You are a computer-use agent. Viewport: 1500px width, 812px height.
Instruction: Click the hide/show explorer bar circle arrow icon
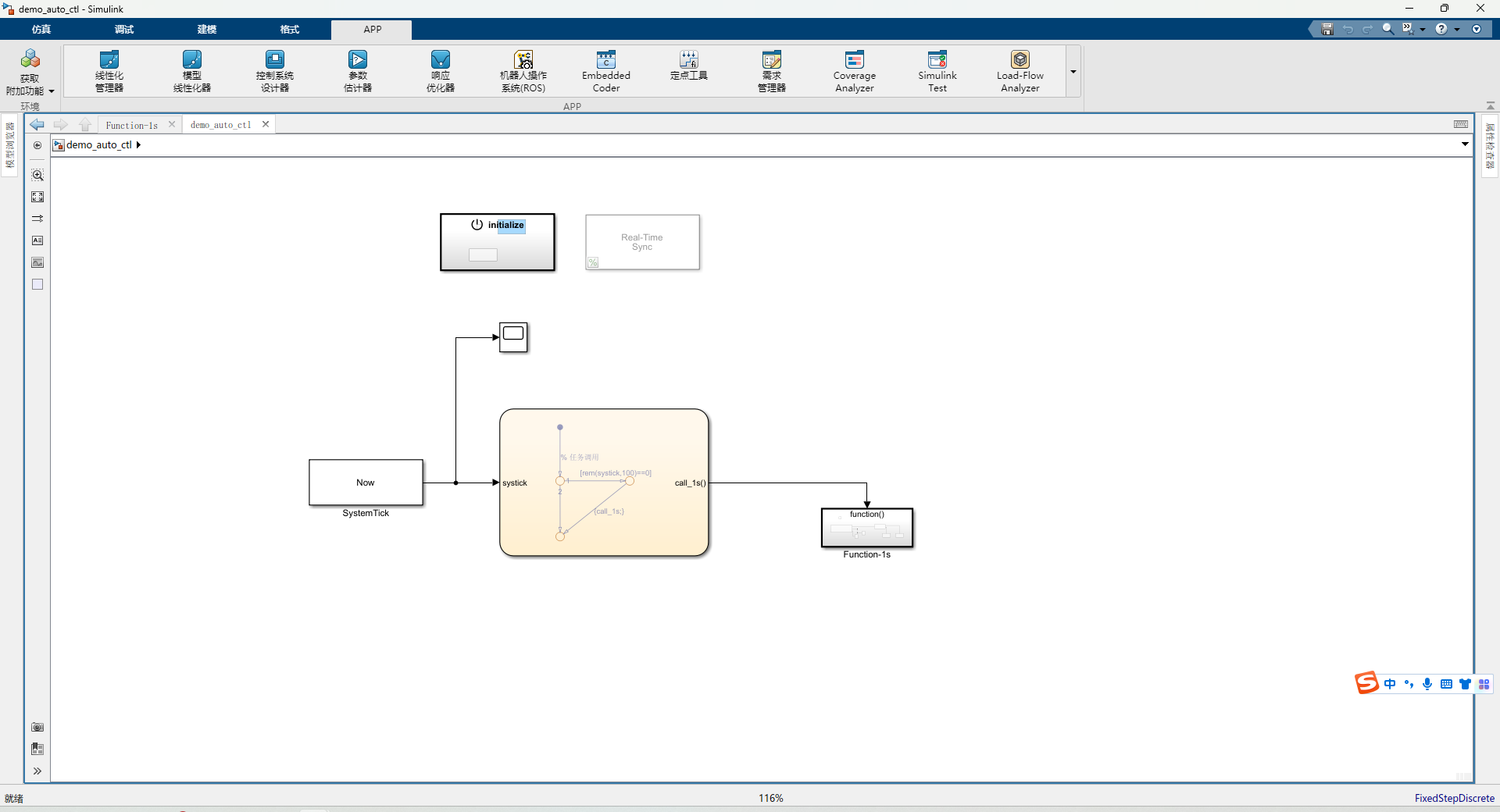pos(37,145)
